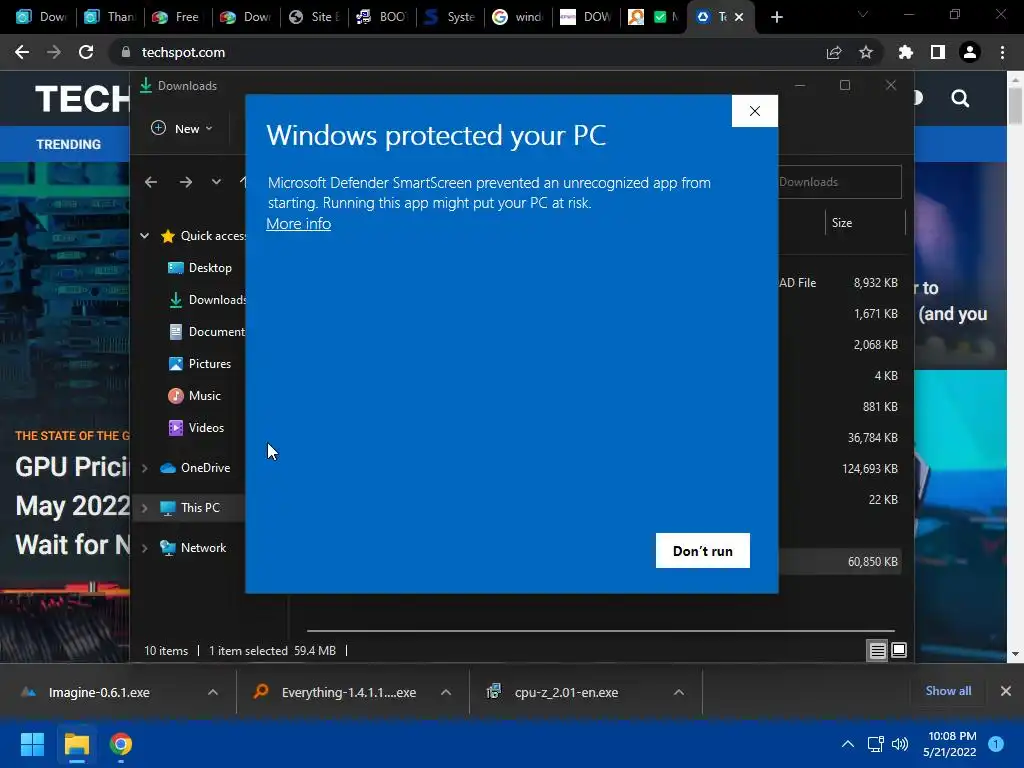Select Documents in the navigation pane
This screenshot has width=1024, height=768.
(x=208, y=332)
